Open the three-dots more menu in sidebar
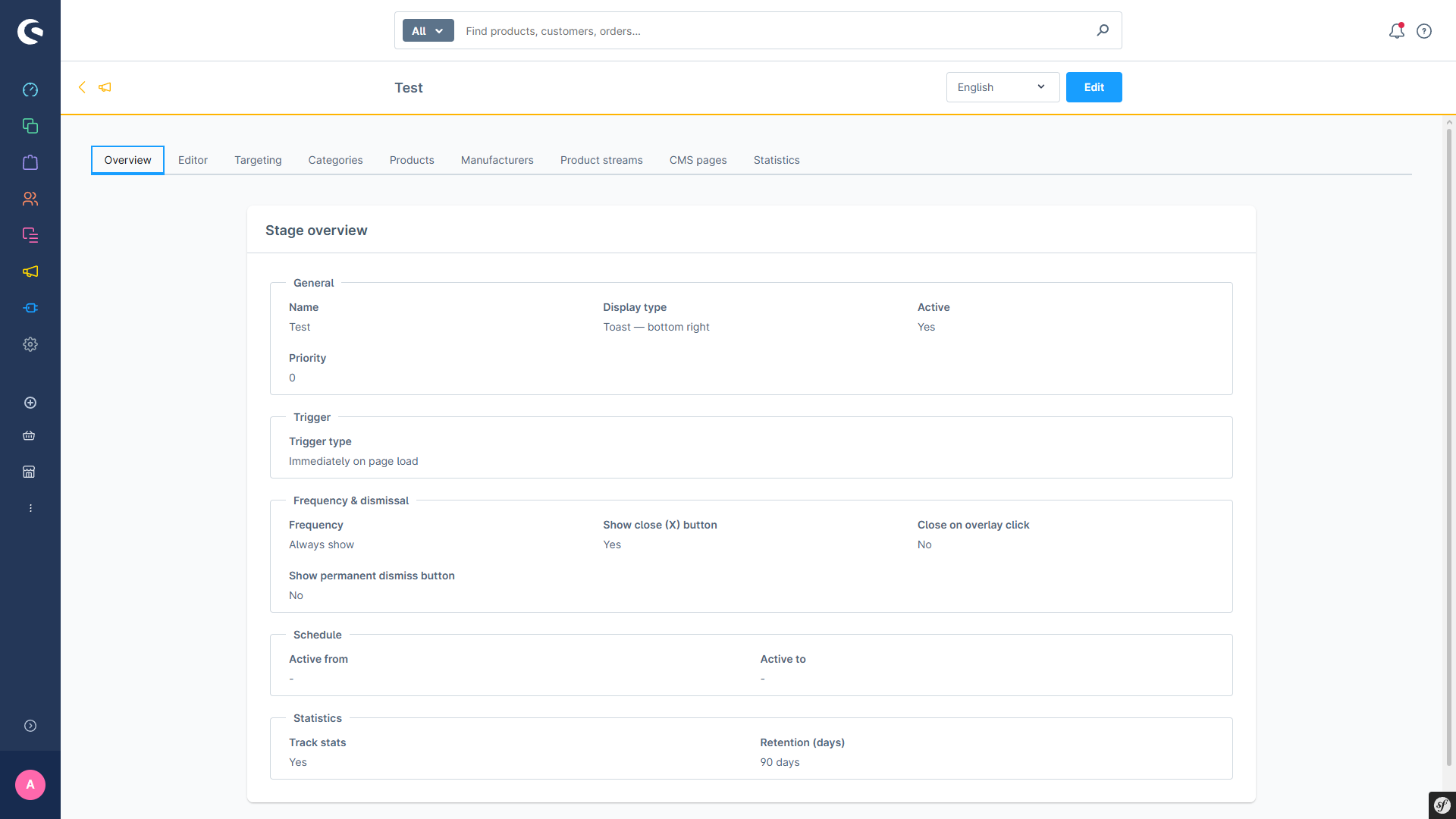The height and width of the screenshot is (819, 1456). (x=30, y=508)
